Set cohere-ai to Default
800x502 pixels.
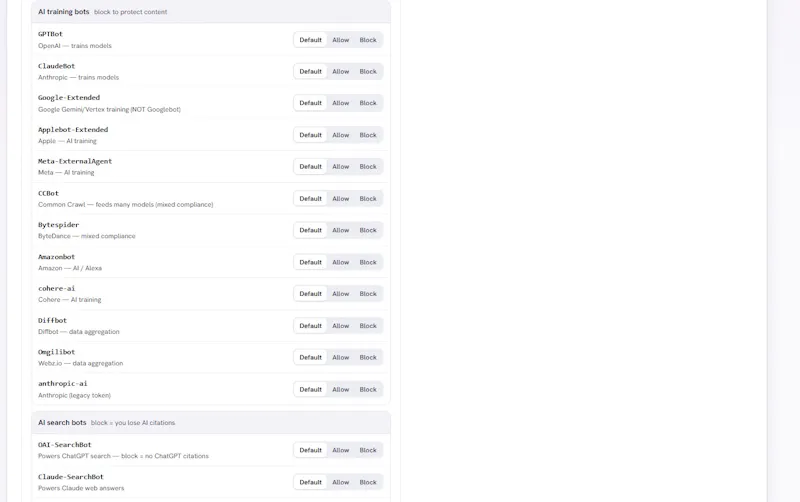pos(310,294)
